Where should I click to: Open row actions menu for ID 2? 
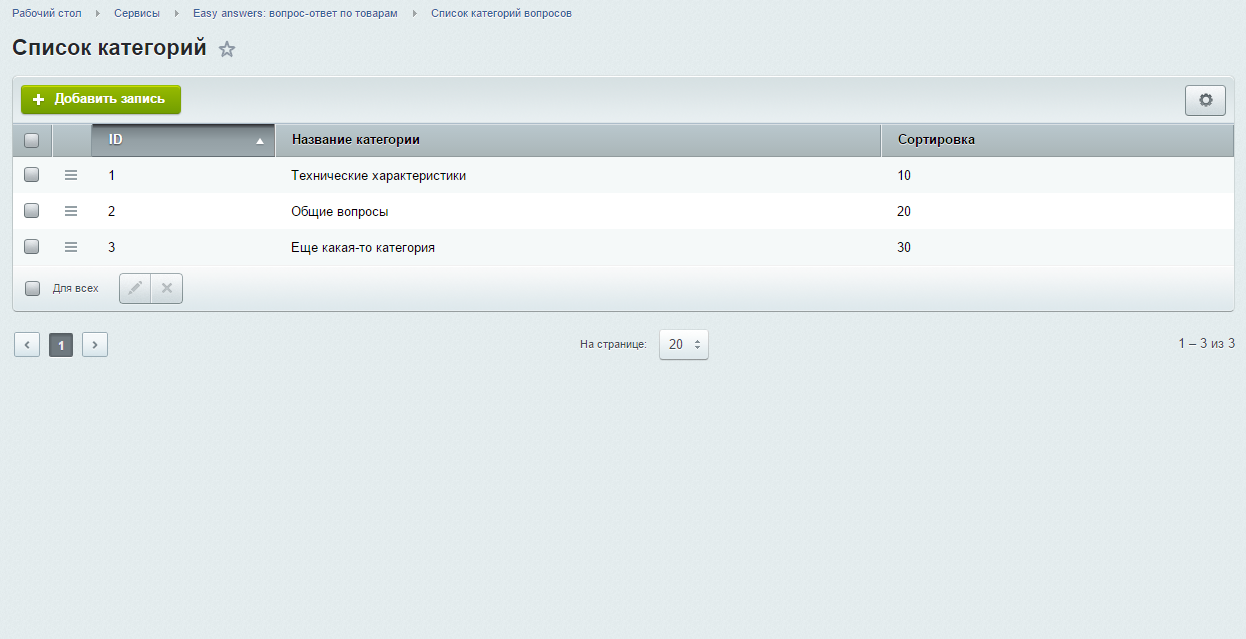coord(71,211)
